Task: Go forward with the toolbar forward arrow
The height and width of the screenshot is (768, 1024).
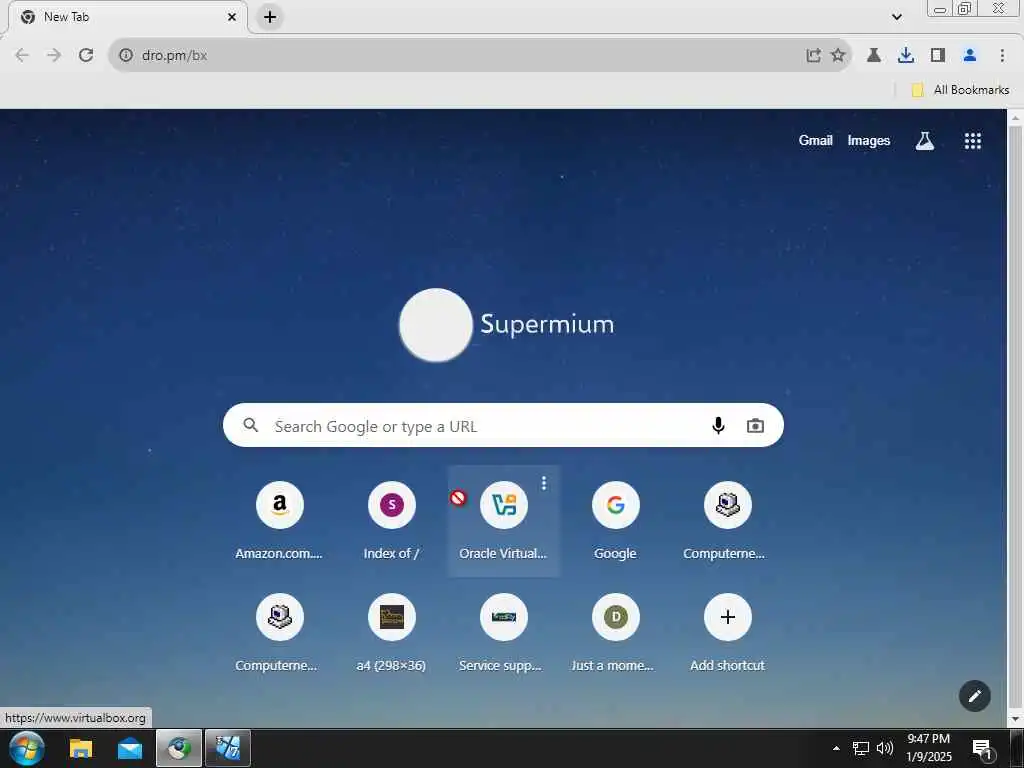Action: tap(54, 55)
